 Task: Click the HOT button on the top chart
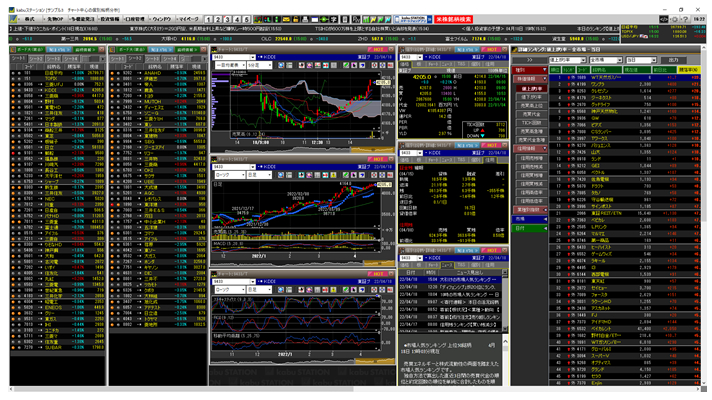tap(378, 49)
